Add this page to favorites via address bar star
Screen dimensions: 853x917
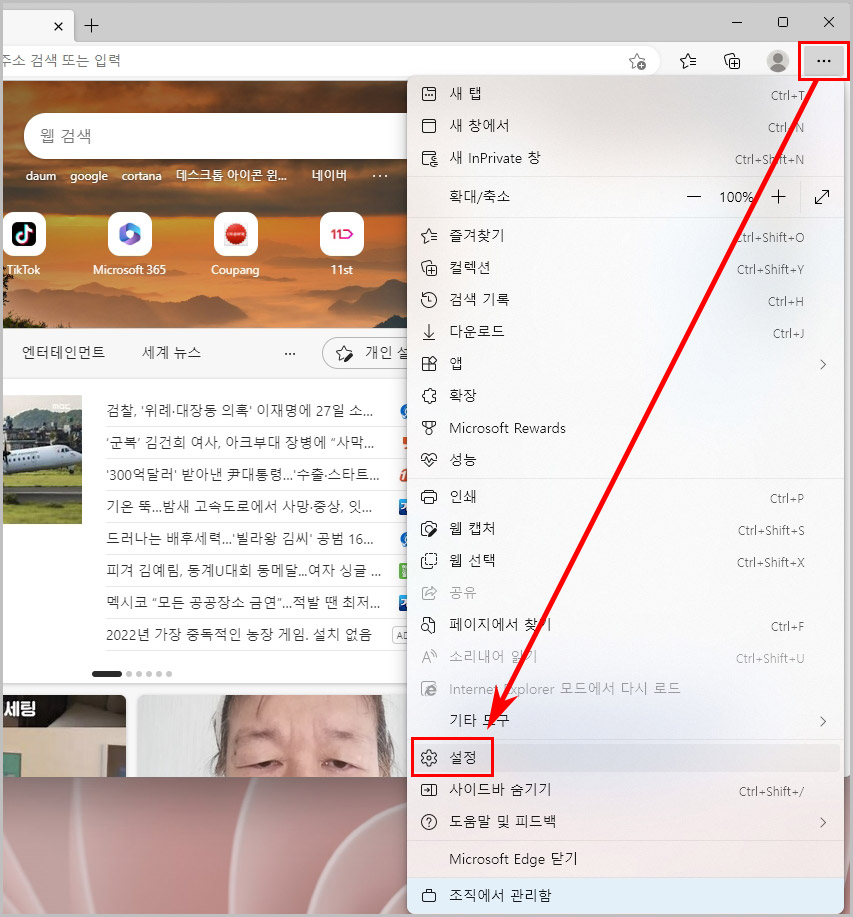coord(637,61)
